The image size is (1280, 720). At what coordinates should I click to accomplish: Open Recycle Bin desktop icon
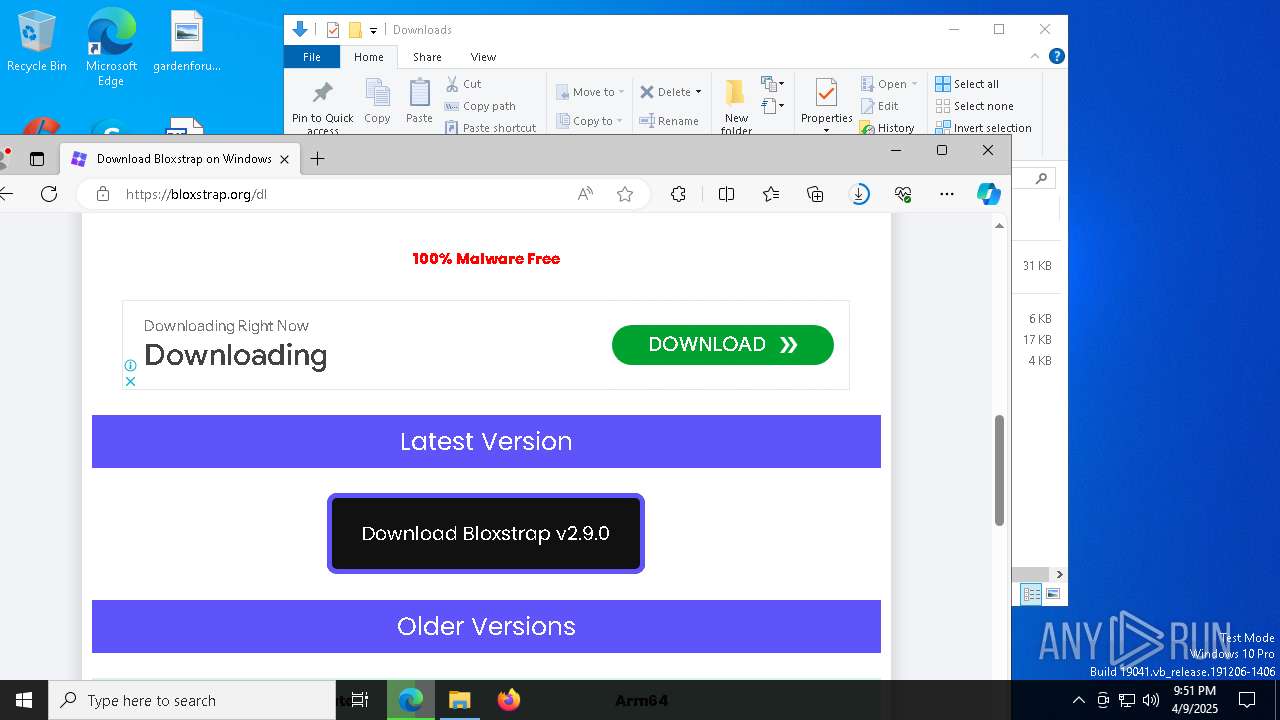pos(36,41)
